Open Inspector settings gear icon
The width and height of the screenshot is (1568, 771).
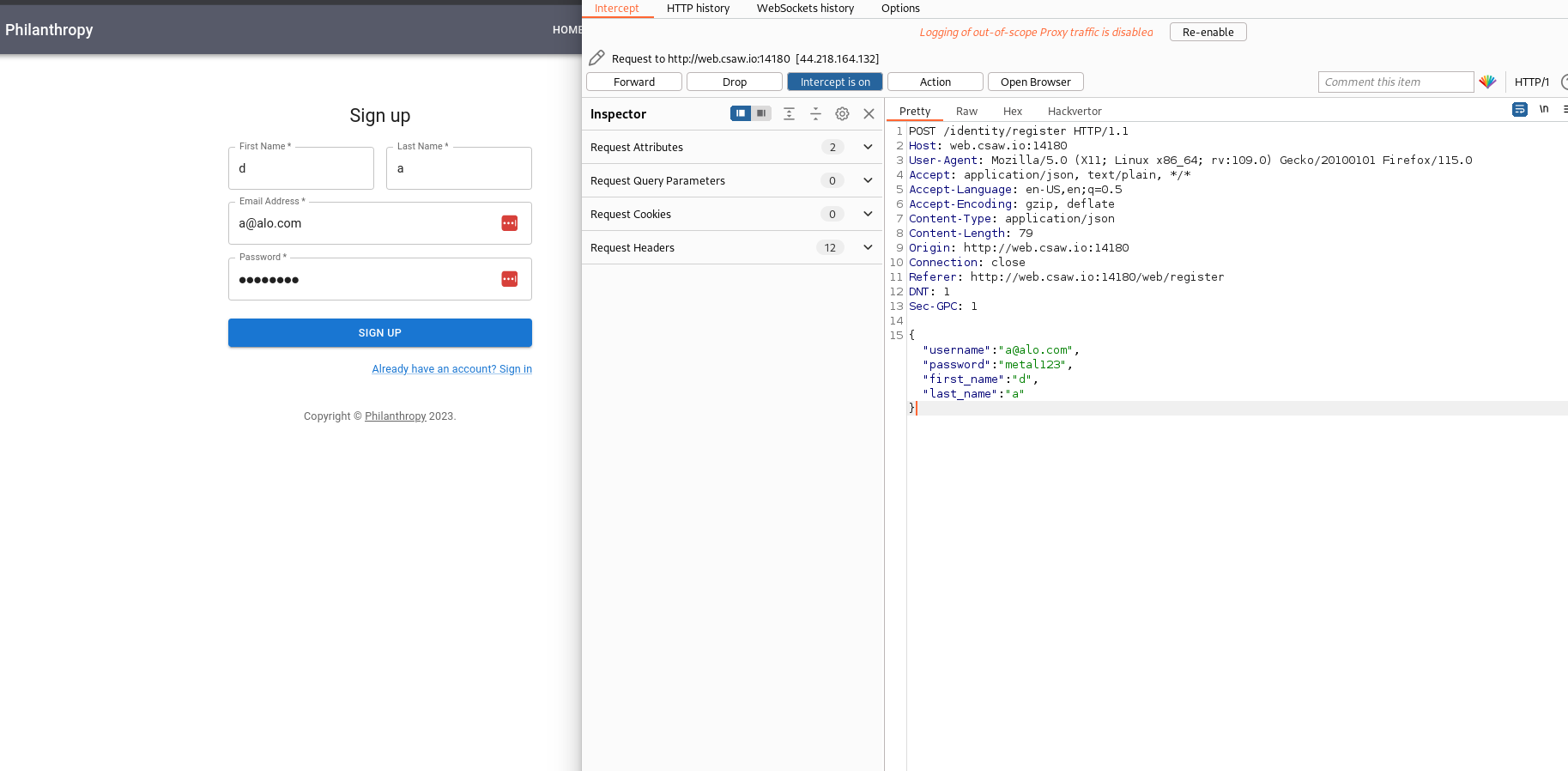[843, 113]
